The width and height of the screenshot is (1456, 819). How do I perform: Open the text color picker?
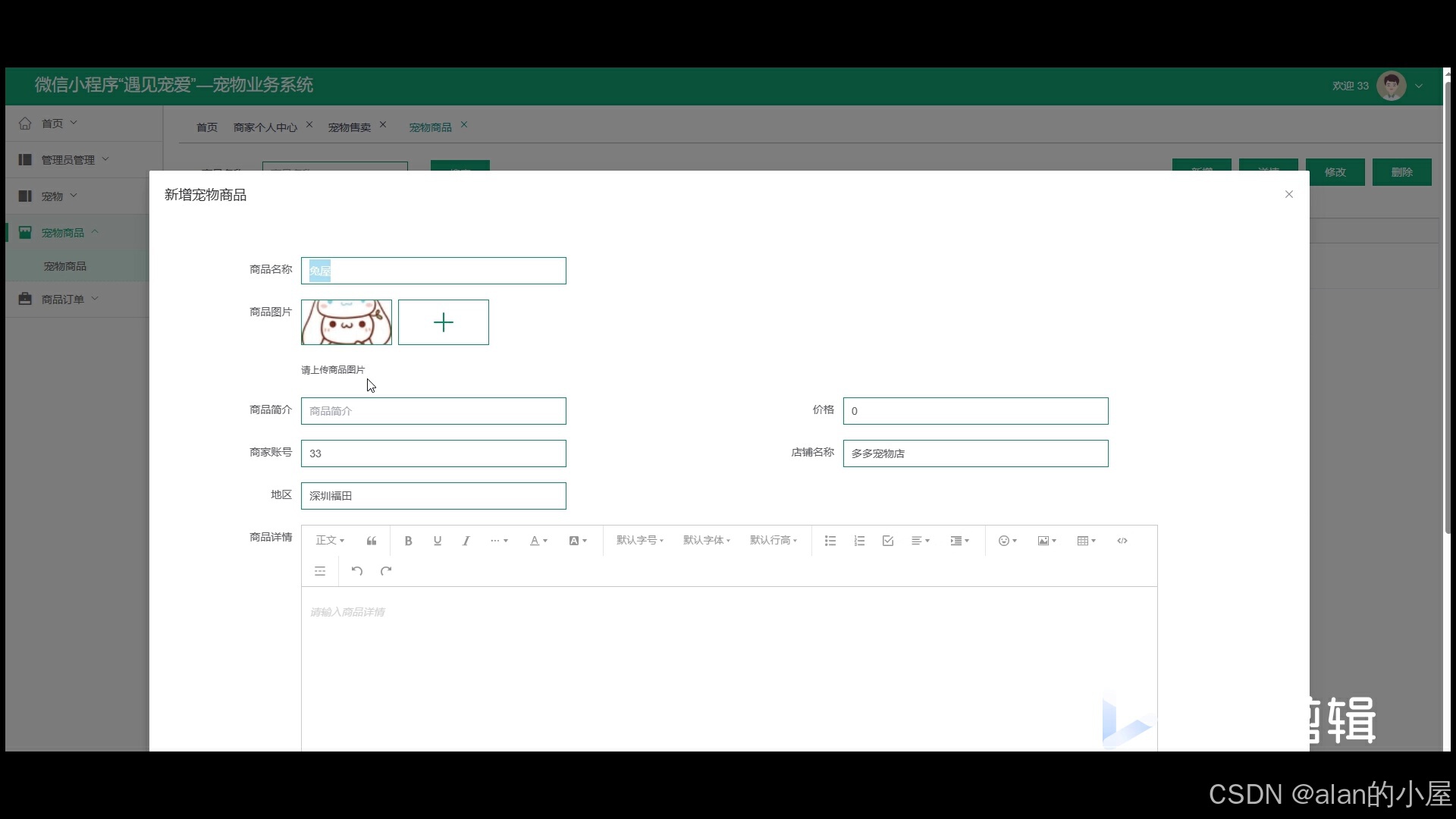click(x=538, y=541)
